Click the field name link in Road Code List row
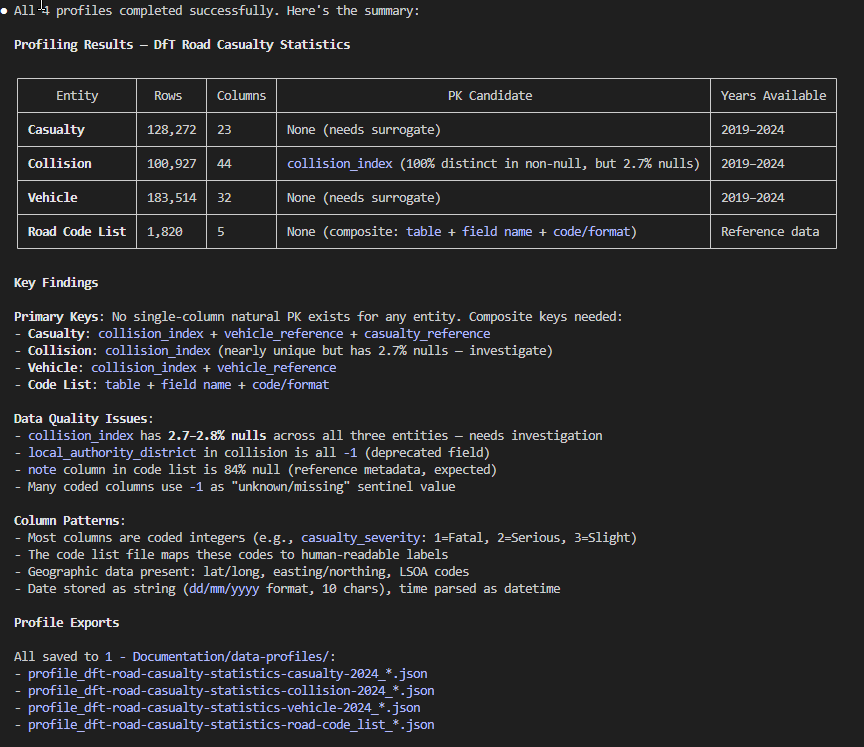 click(495, 231)
